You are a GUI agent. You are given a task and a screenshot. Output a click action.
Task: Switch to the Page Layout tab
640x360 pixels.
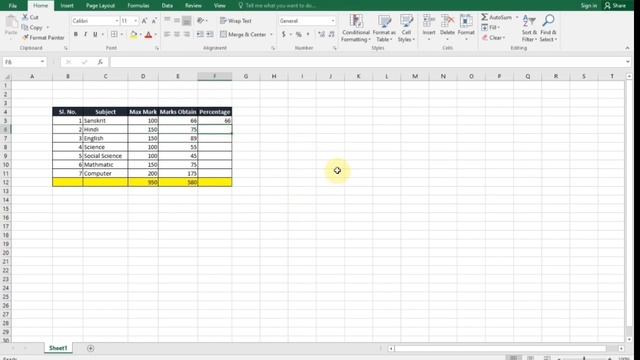coord(100,6)
